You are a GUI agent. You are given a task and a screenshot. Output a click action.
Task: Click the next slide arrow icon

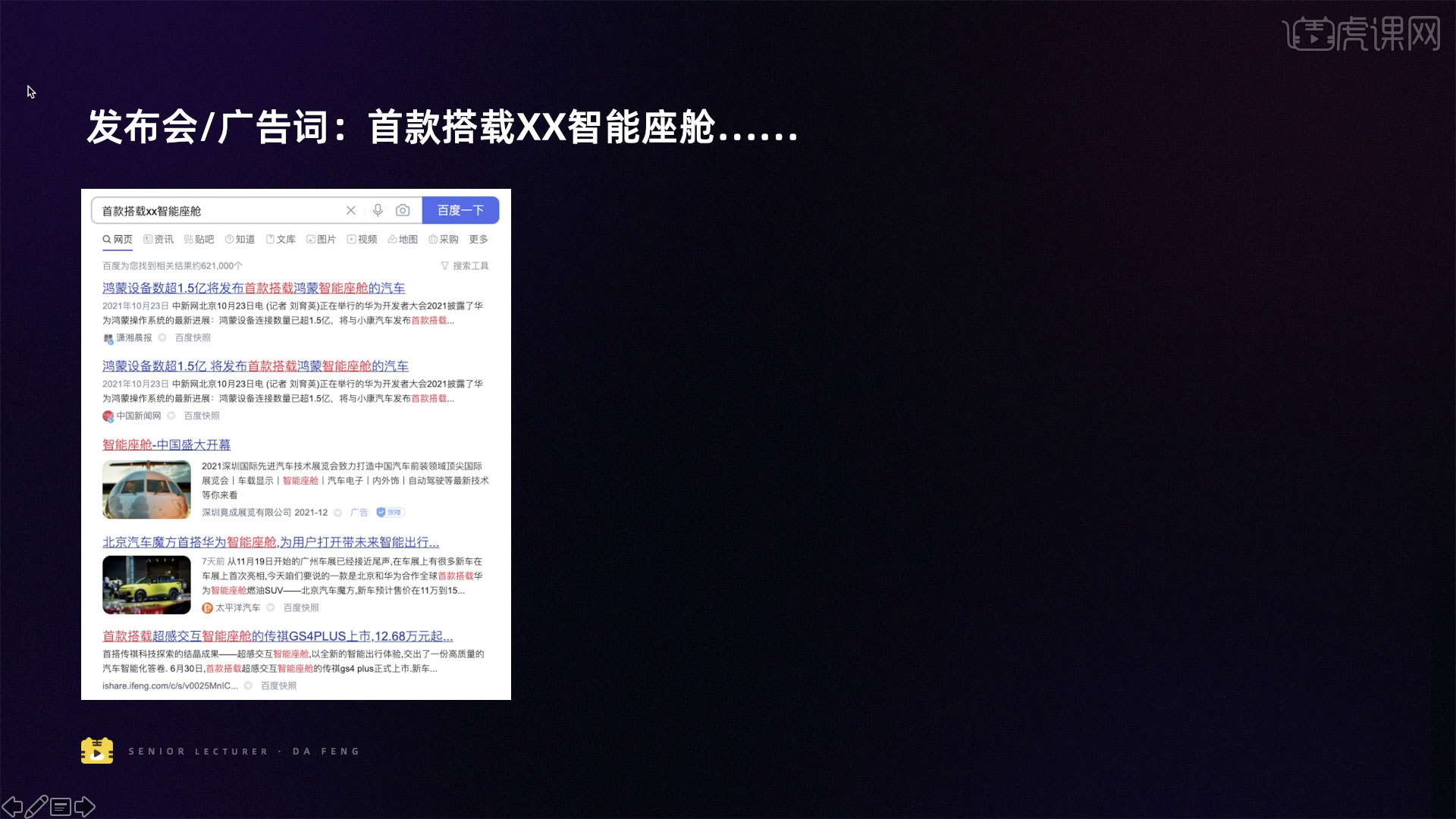pos(84,807)
